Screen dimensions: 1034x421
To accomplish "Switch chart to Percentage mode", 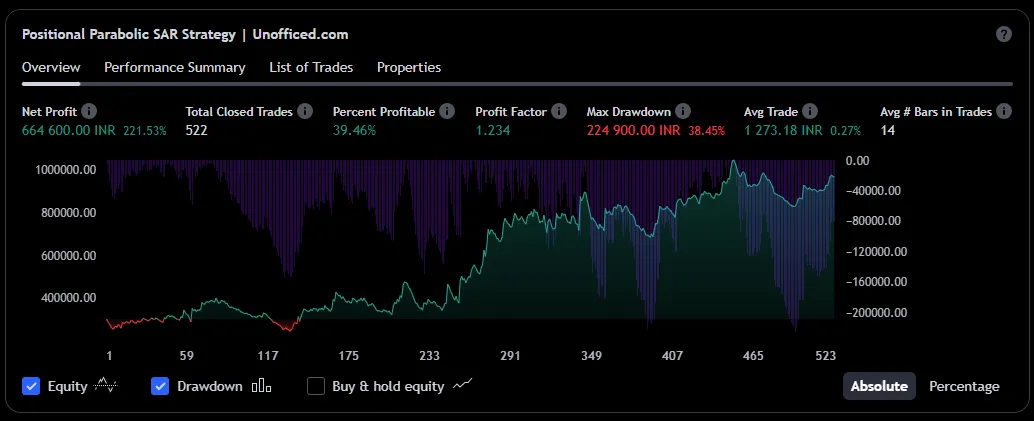I will (963, 386).
